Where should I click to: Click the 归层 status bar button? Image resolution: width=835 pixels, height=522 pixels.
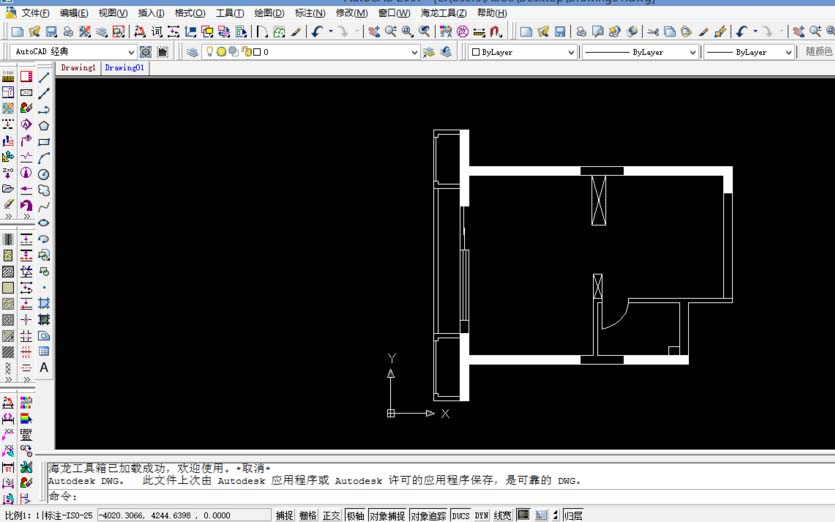click(572, 515)
